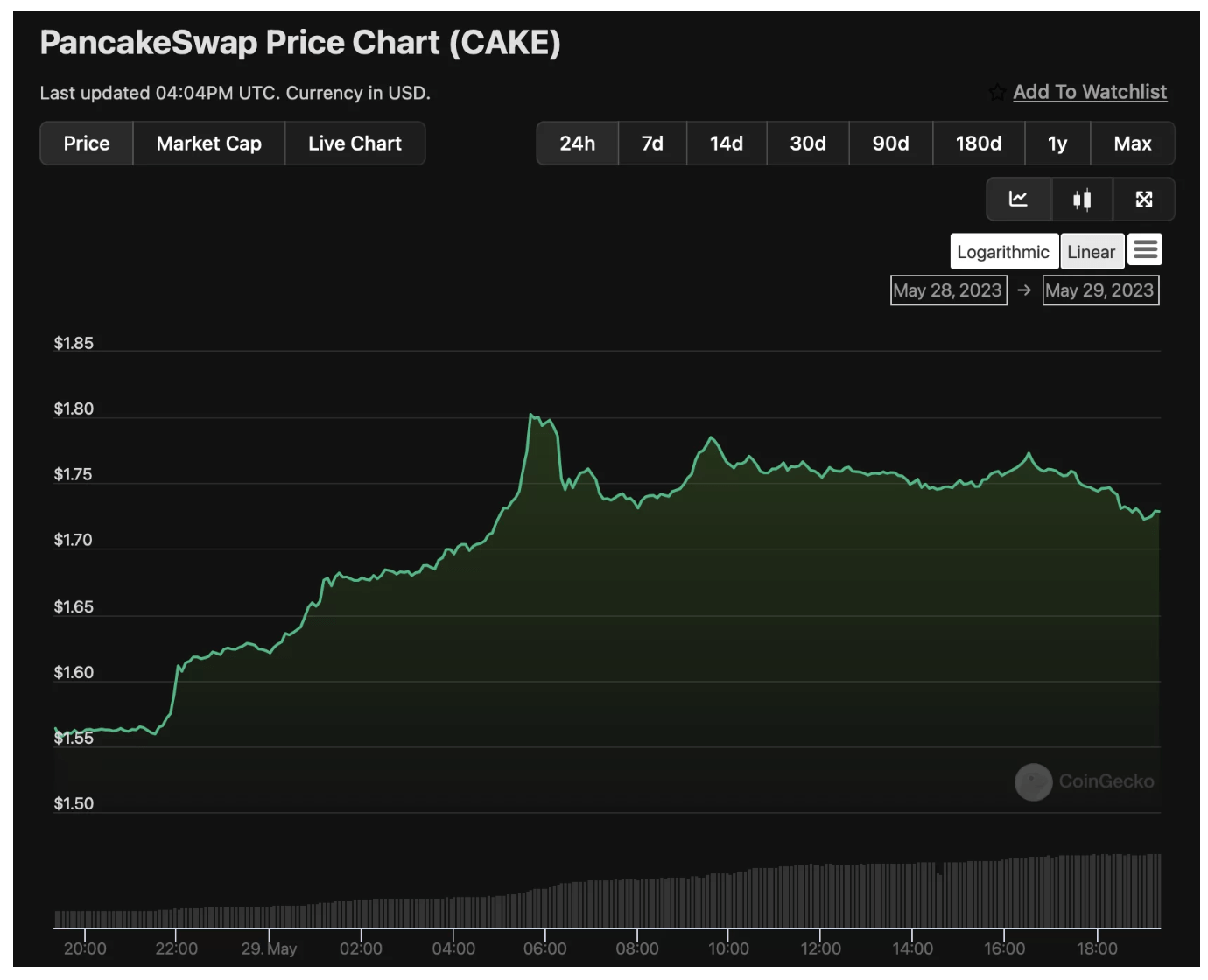Click the 06:00 time label
This screenshot has width=1208, height=980.
pos(545,948)
